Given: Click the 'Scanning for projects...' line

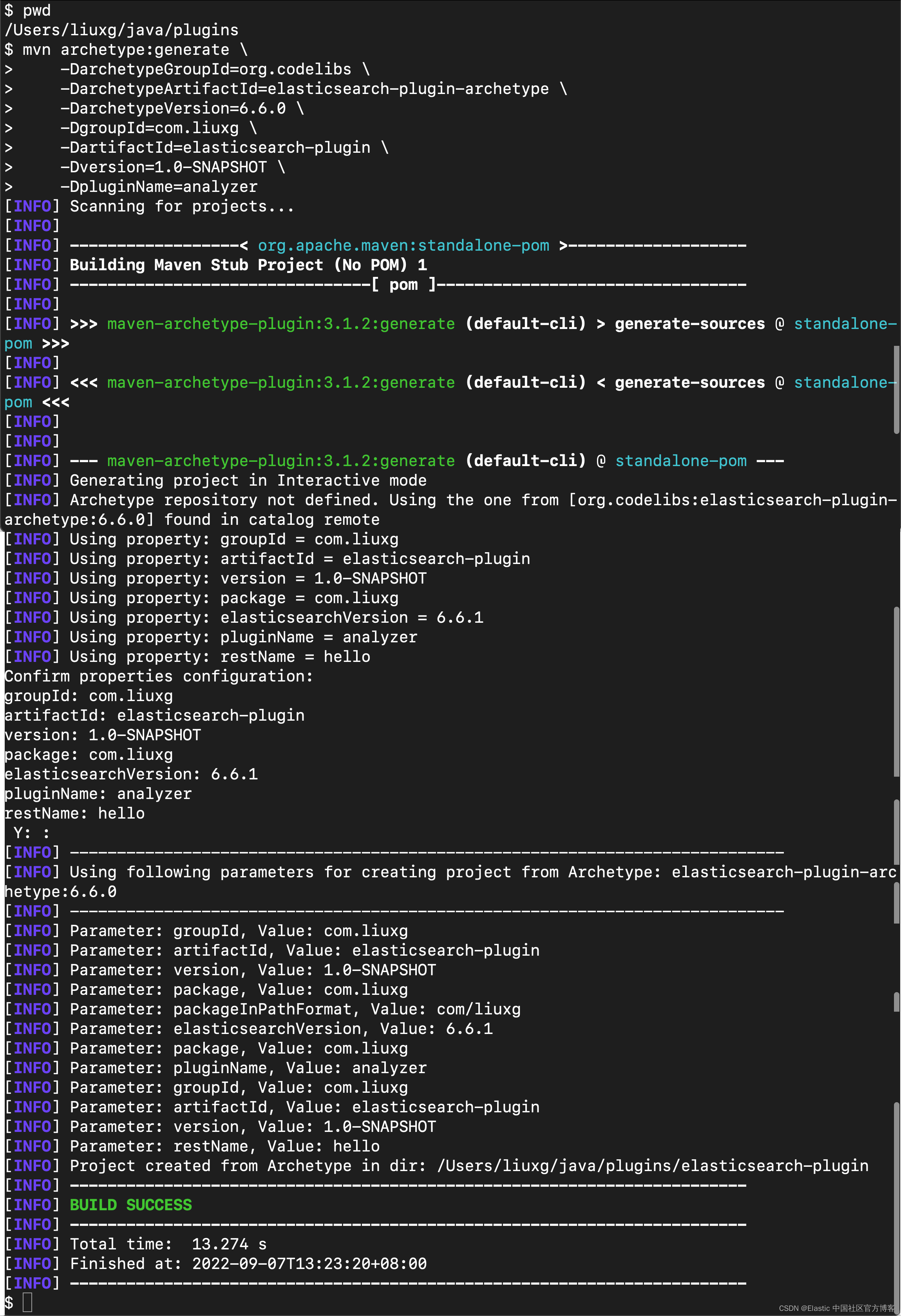Looking at the screenshot, I should click(181, 206).
